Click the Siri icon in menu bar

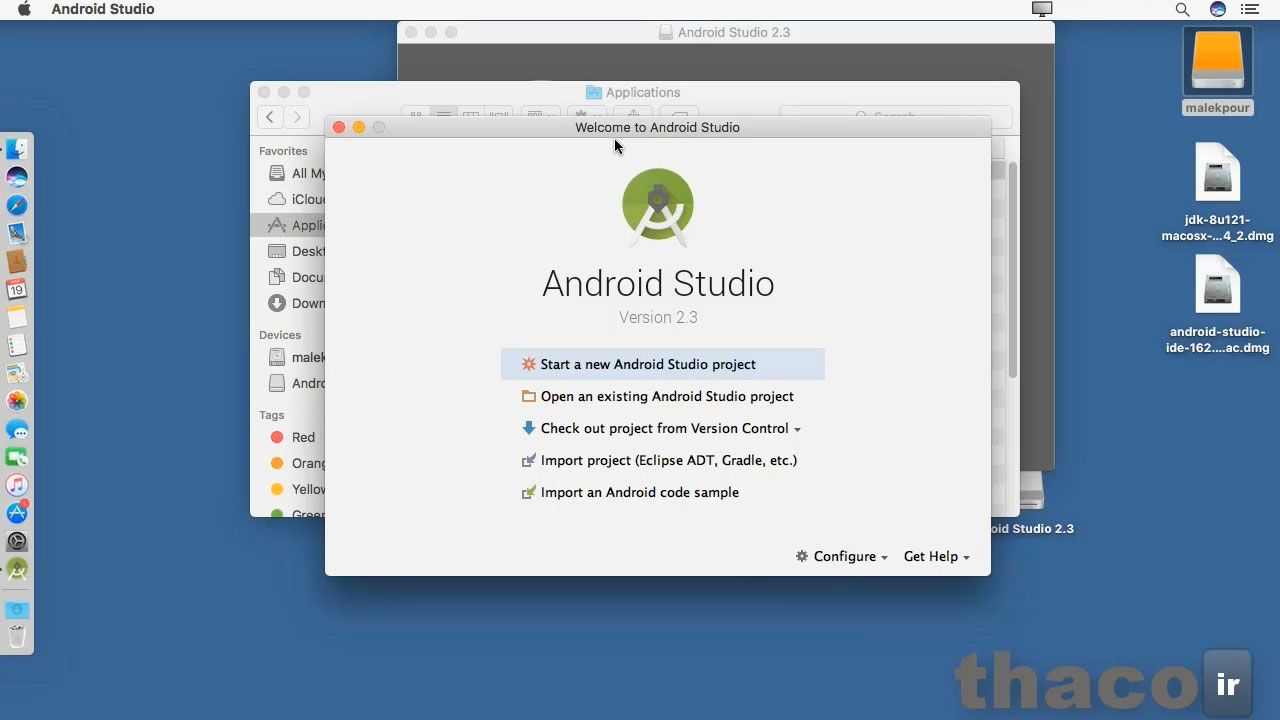(x=1217, y=9)
